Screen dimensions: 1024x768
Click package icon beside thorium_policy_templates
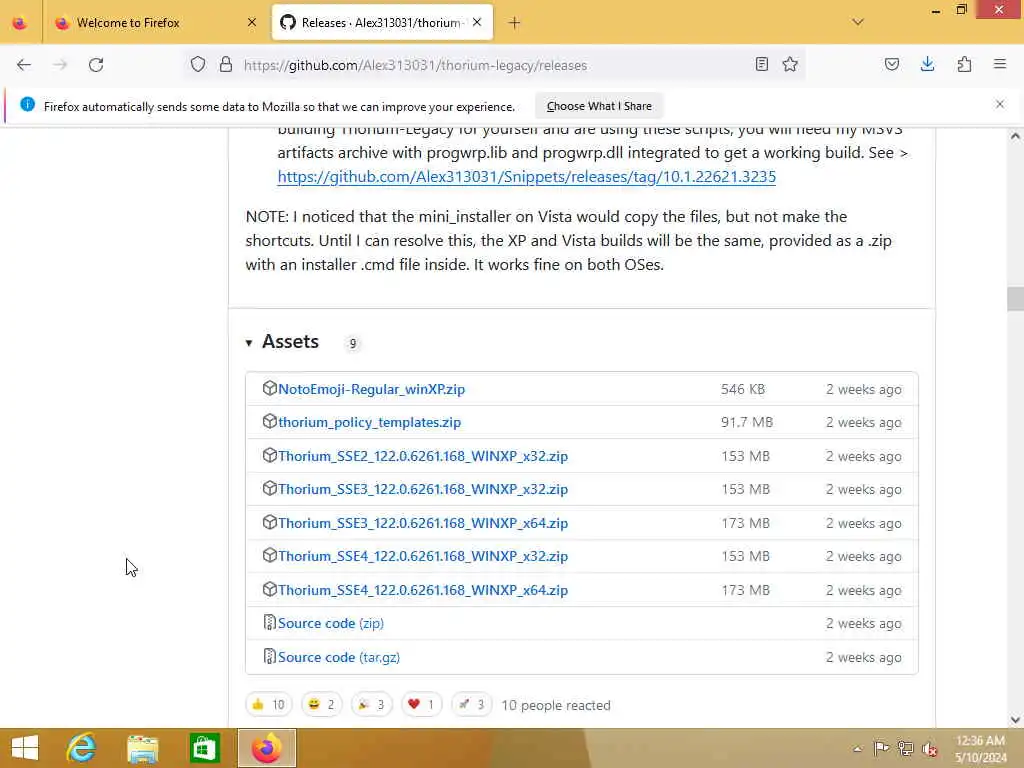[269, 422]
